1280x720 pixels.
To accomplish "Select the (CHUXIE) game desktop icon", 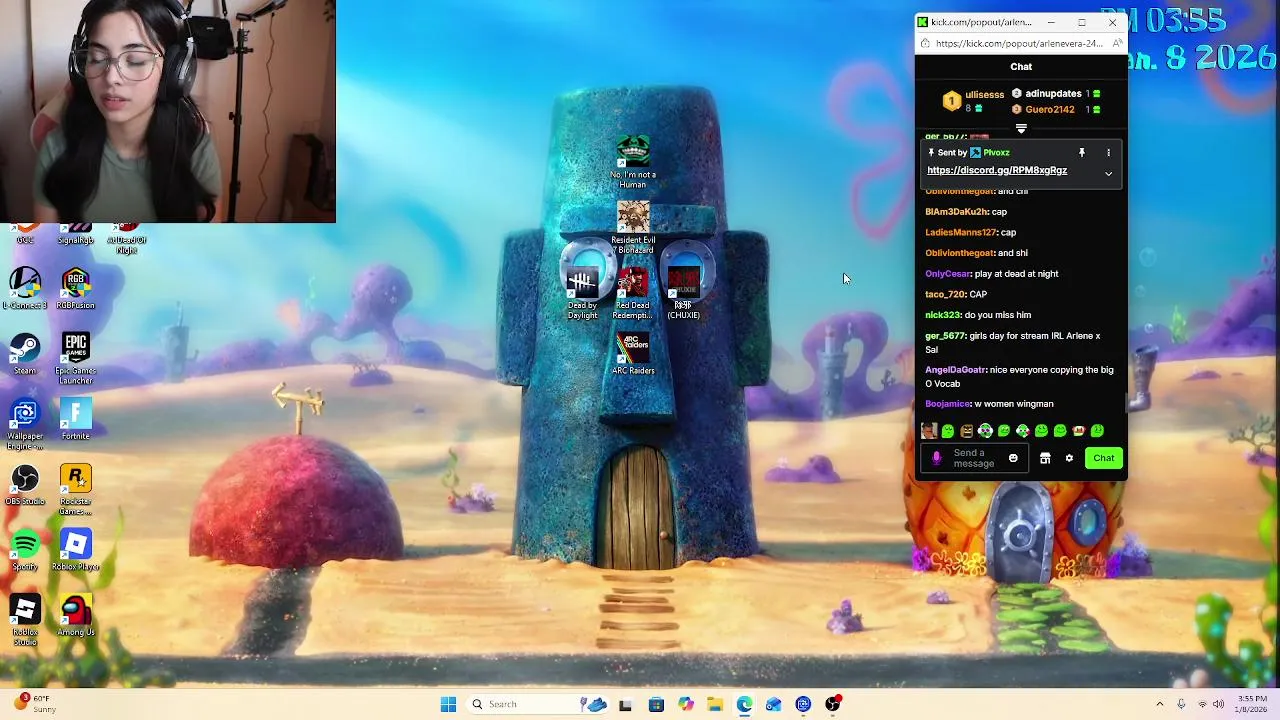I will click(684, 294).
